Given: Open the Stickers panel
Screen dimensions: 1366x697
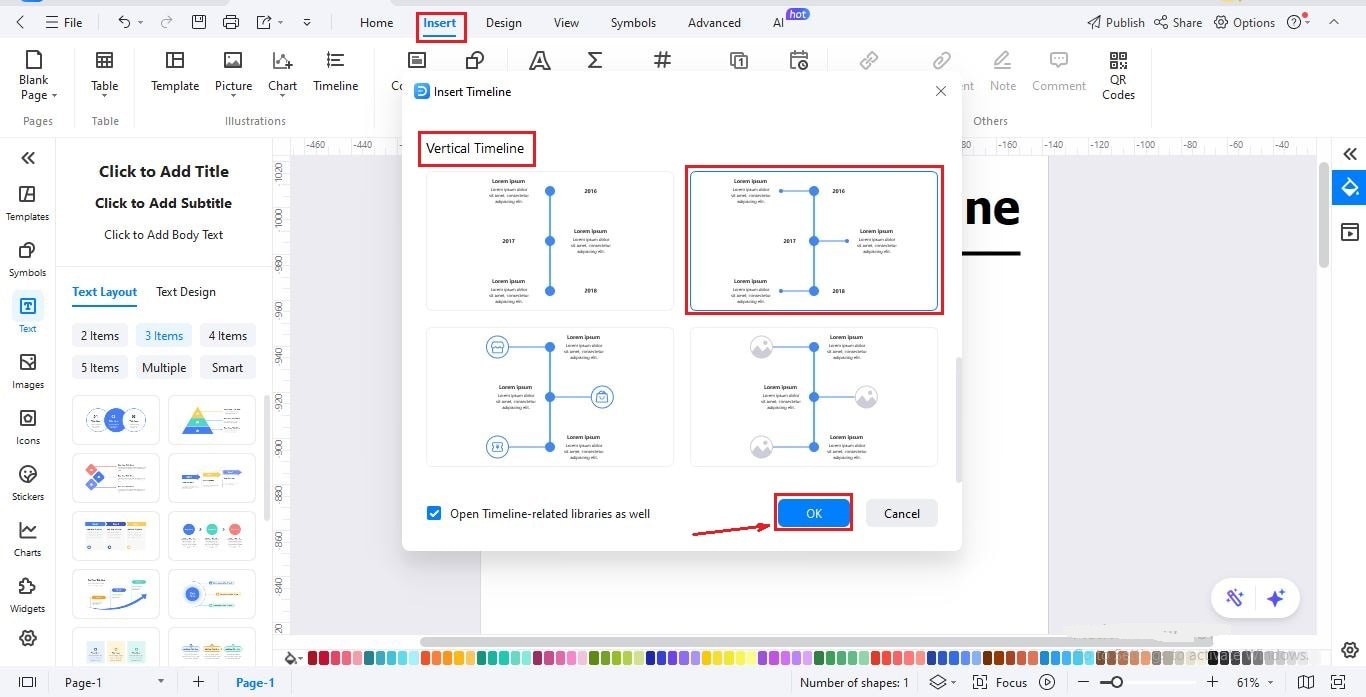Looking at the screenshot, I should [x=27, y=484].
